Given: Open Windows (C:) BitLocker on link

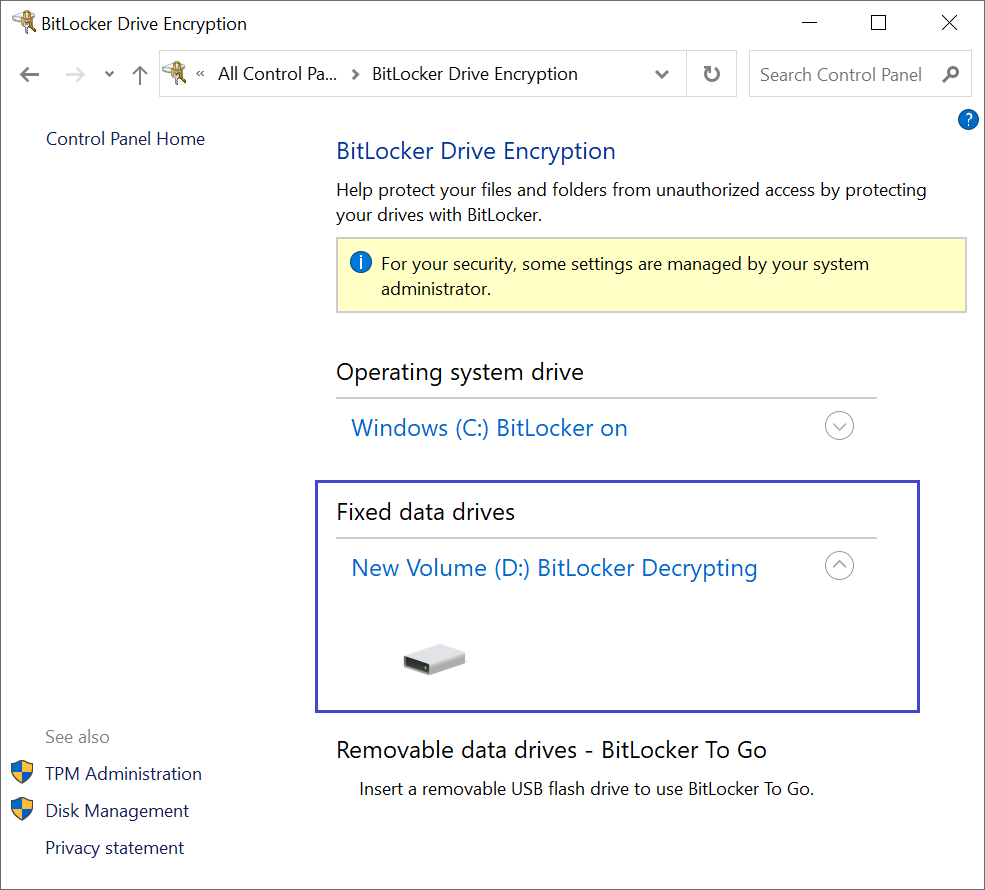Looking at the screenshot, I should [x=489, y=428].
